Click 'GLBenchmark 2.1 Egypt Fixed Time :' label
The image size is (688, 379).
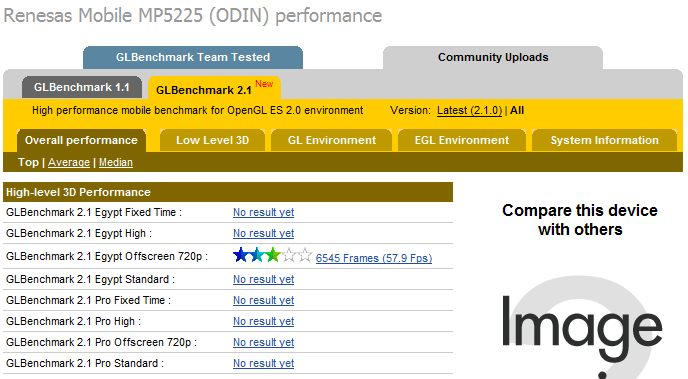coord(94,212)
